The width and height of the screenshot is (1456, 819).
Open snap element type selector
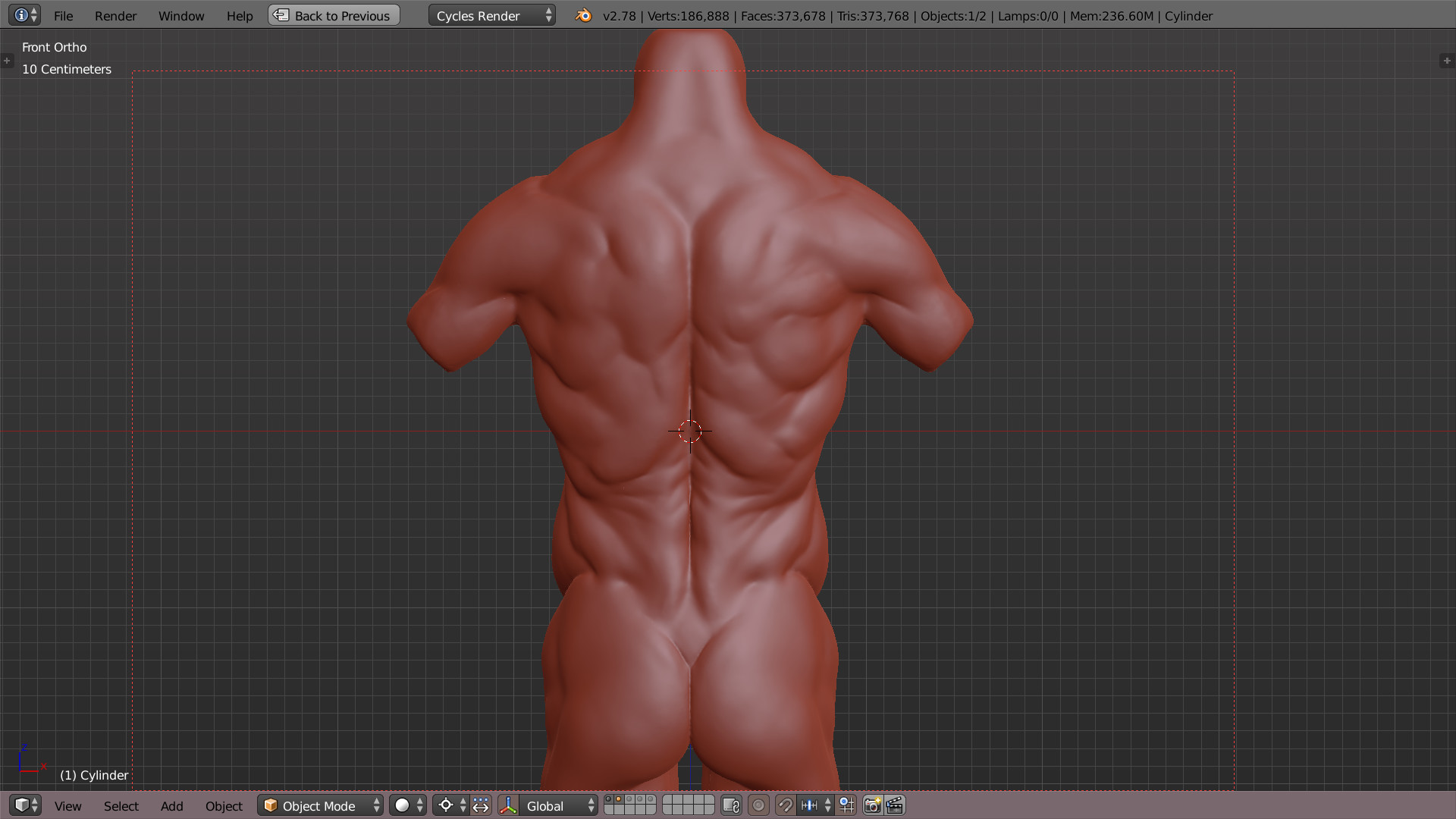click(814, 805)
